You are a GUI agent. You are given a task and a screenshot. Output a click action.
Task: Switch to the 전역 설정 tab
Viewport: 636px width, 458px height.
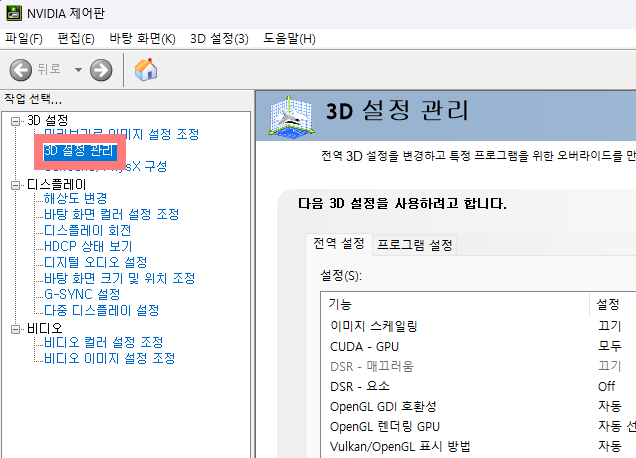[x=339, y=244]
